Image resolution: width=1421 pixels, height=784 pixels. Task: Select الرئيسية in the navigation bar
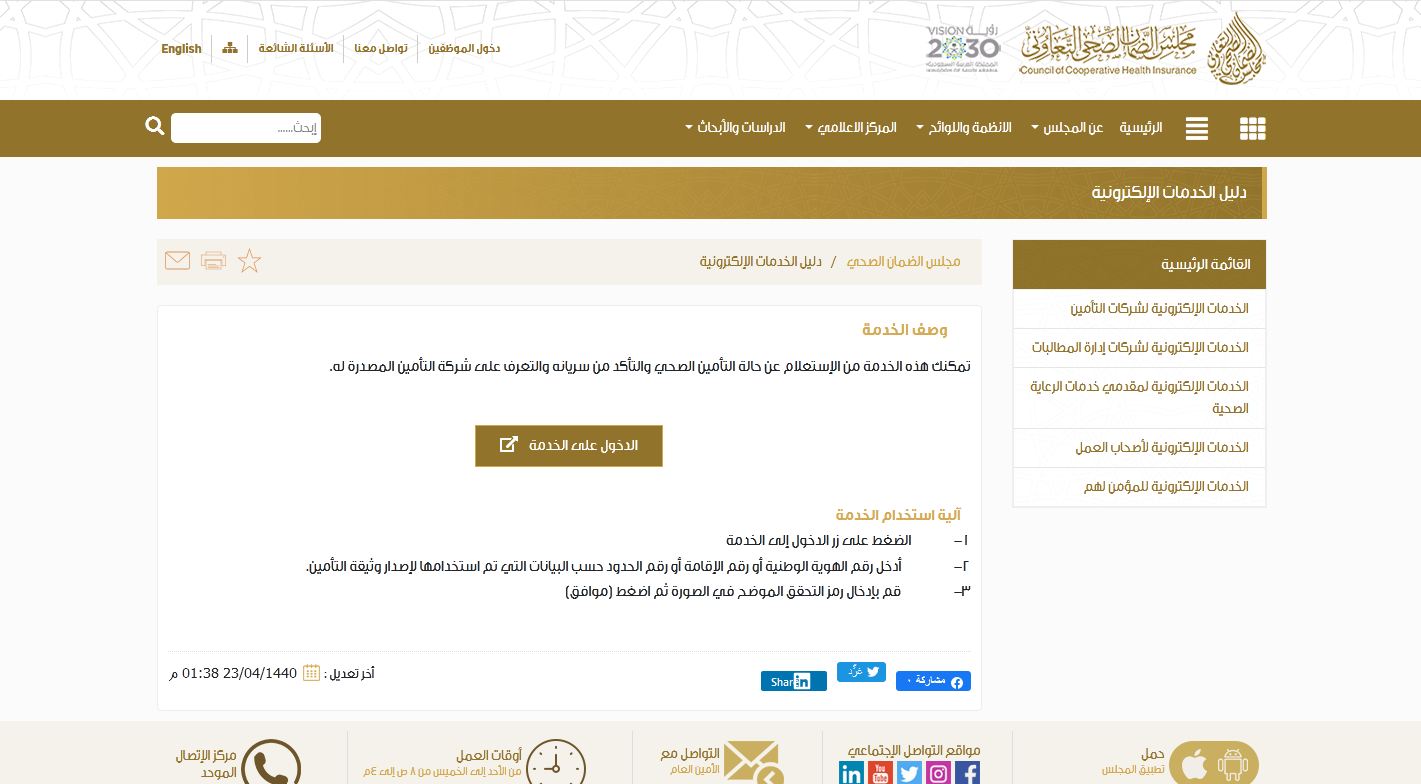click(x=1141, y=128)
